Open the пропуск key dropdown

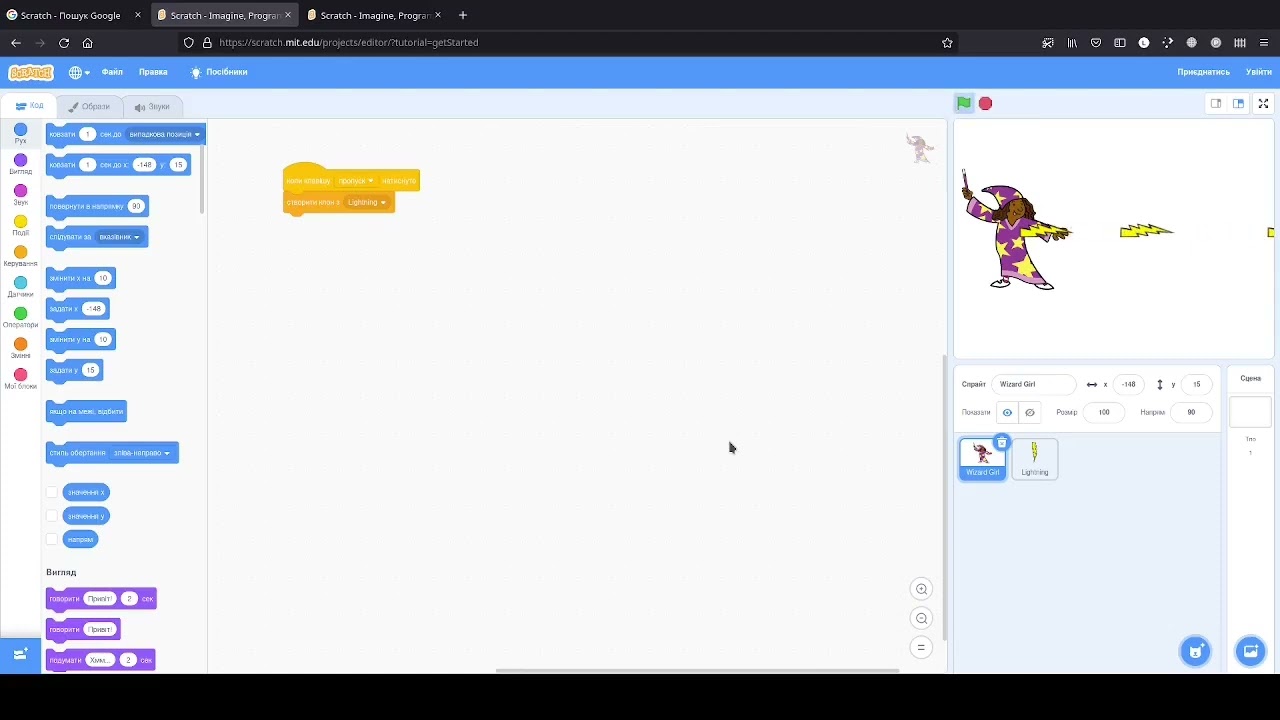[x=356, y=181]
